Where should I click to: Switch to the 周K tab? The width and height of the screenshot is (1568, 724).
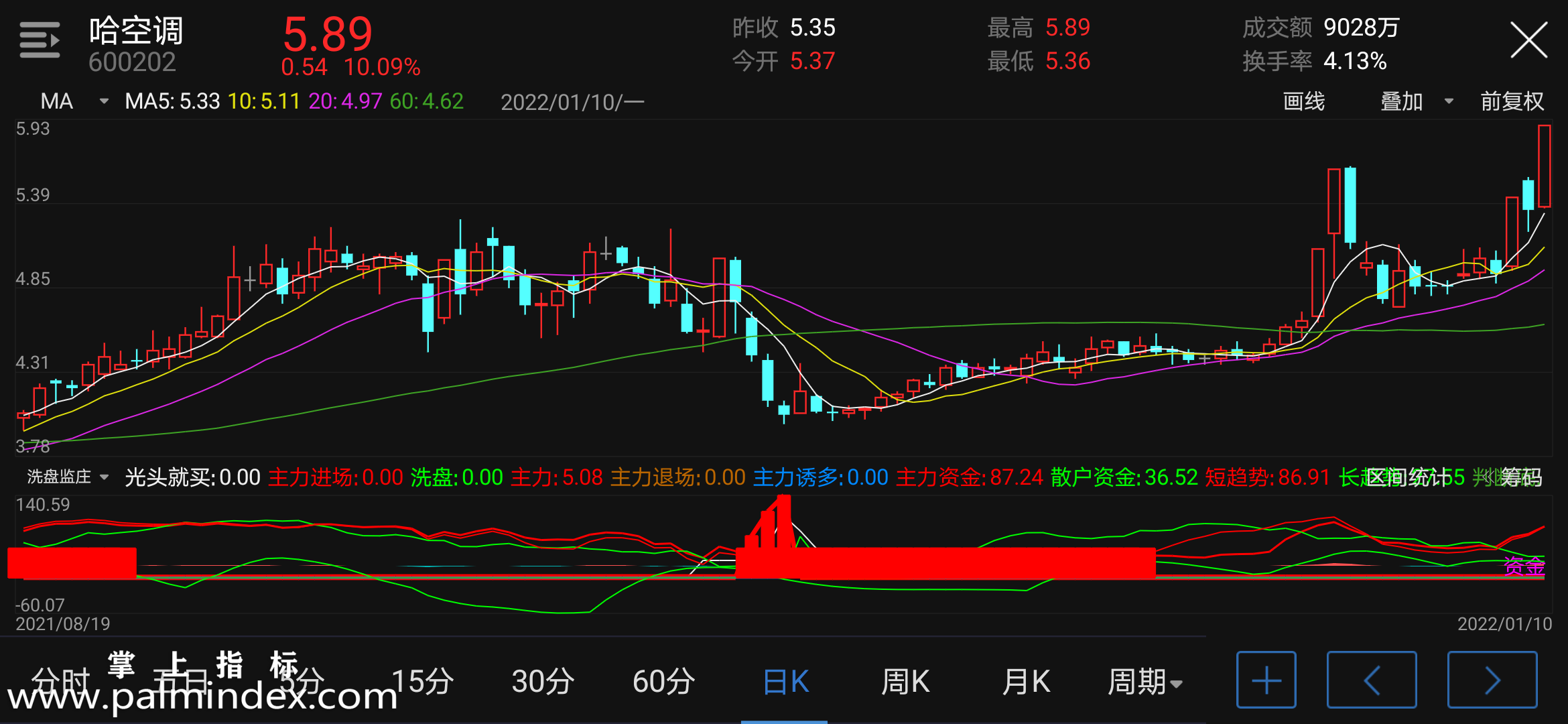pyautogui.click(x=905, y=682)
